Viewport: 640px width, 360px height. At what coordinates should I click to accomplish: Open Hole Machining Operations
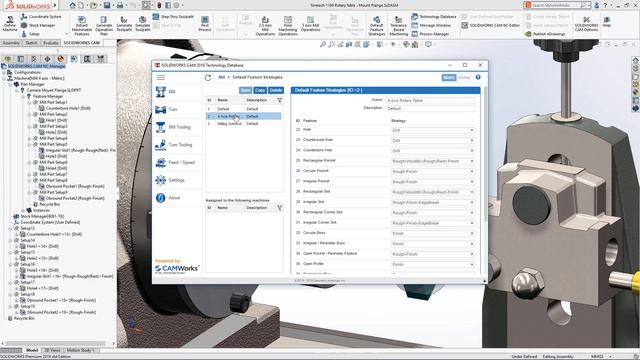(x=288, y=26)
